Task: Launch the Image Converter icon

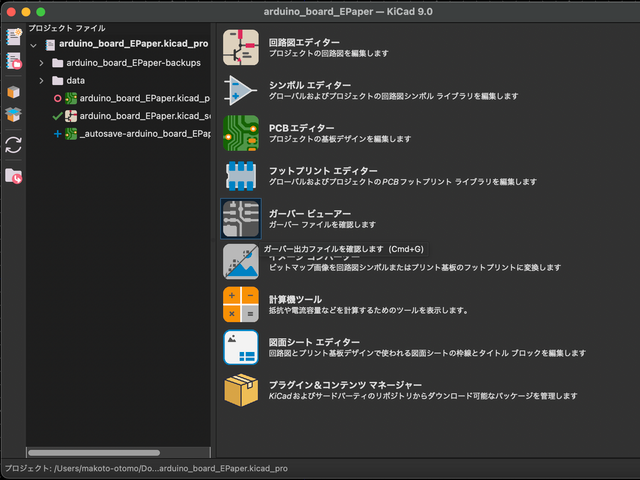Action: (x=241, y=262)
